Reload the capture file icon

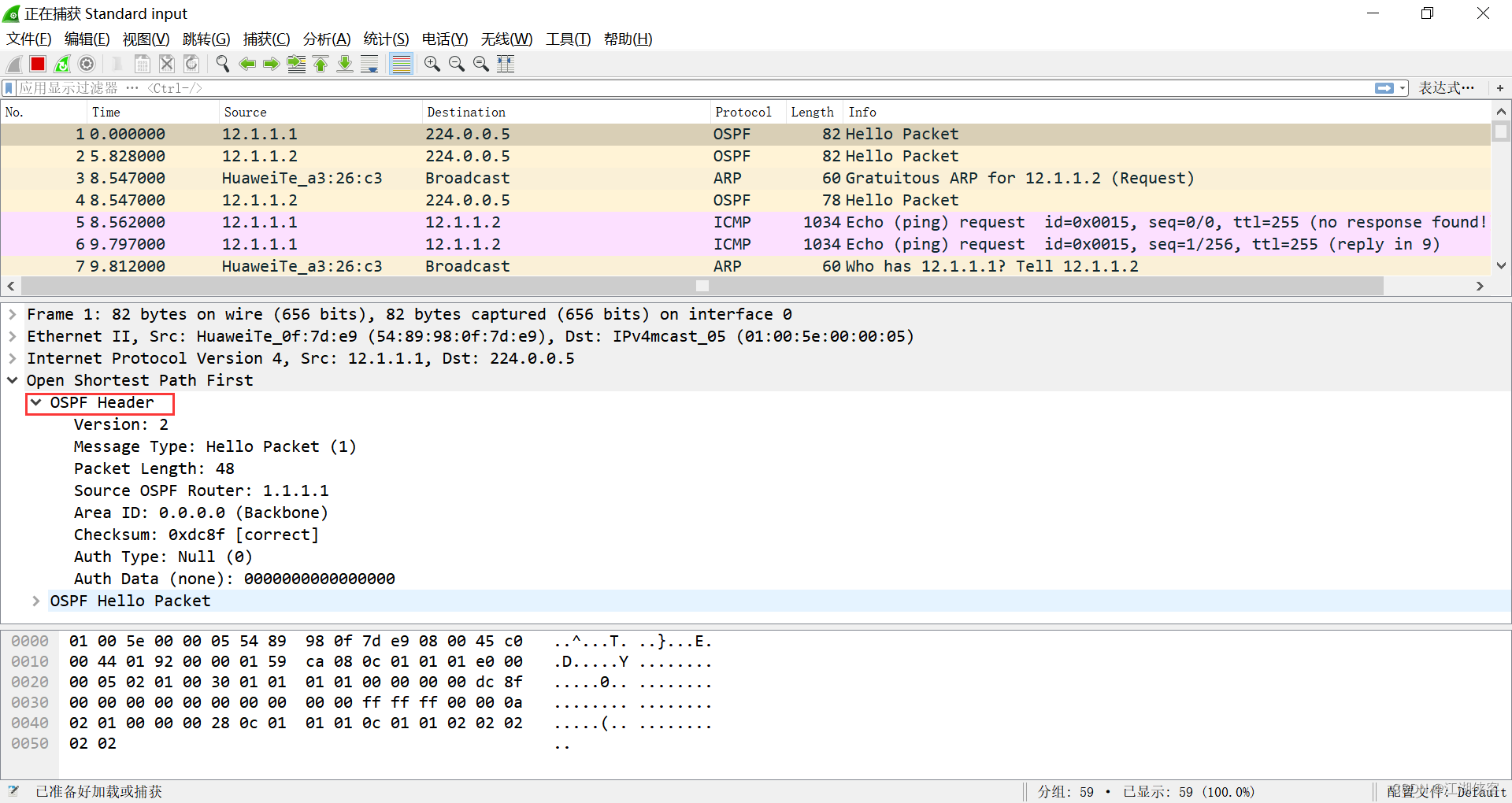click(191, 65)
